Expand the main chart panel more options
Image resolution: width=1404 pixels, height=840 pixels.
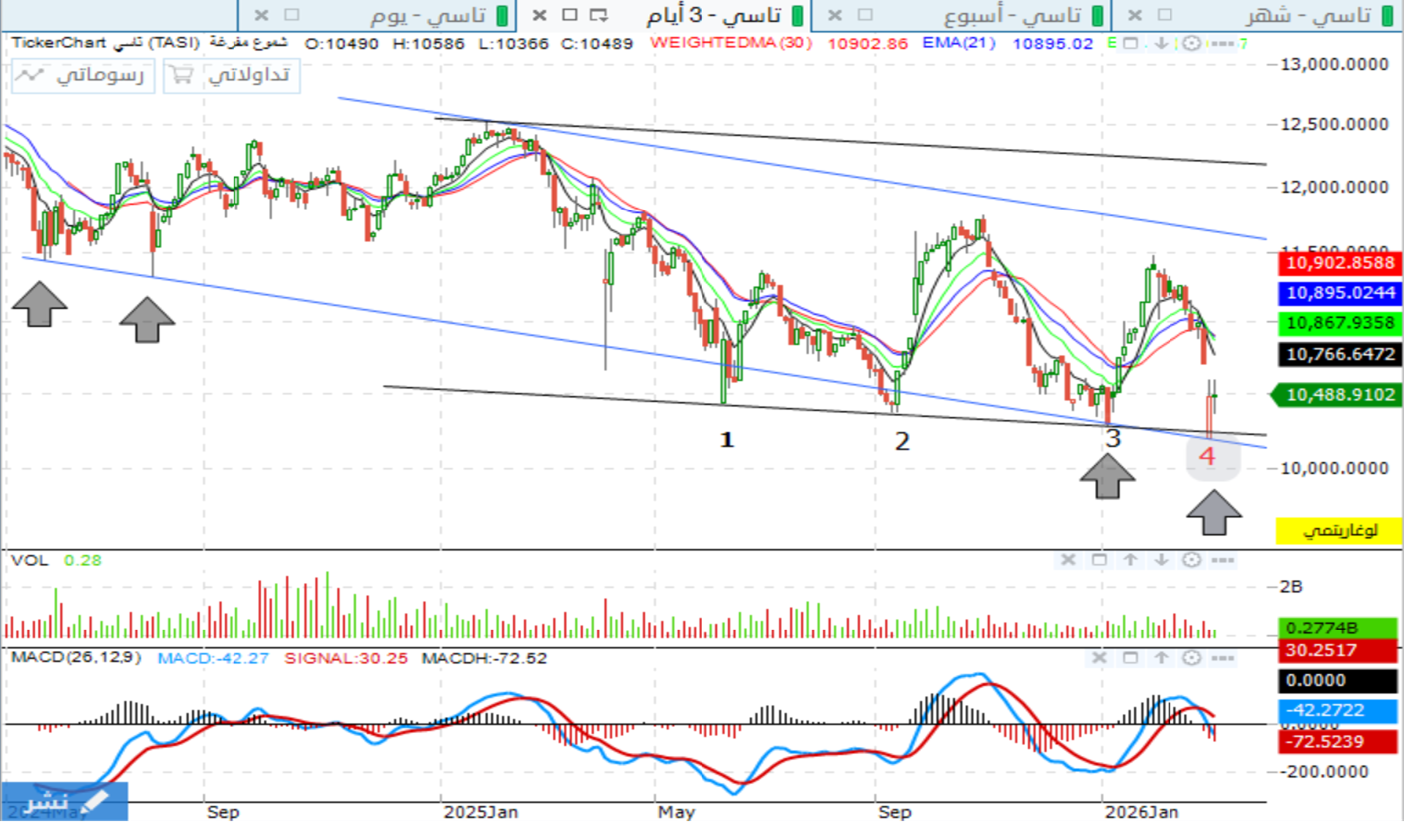1223,43
